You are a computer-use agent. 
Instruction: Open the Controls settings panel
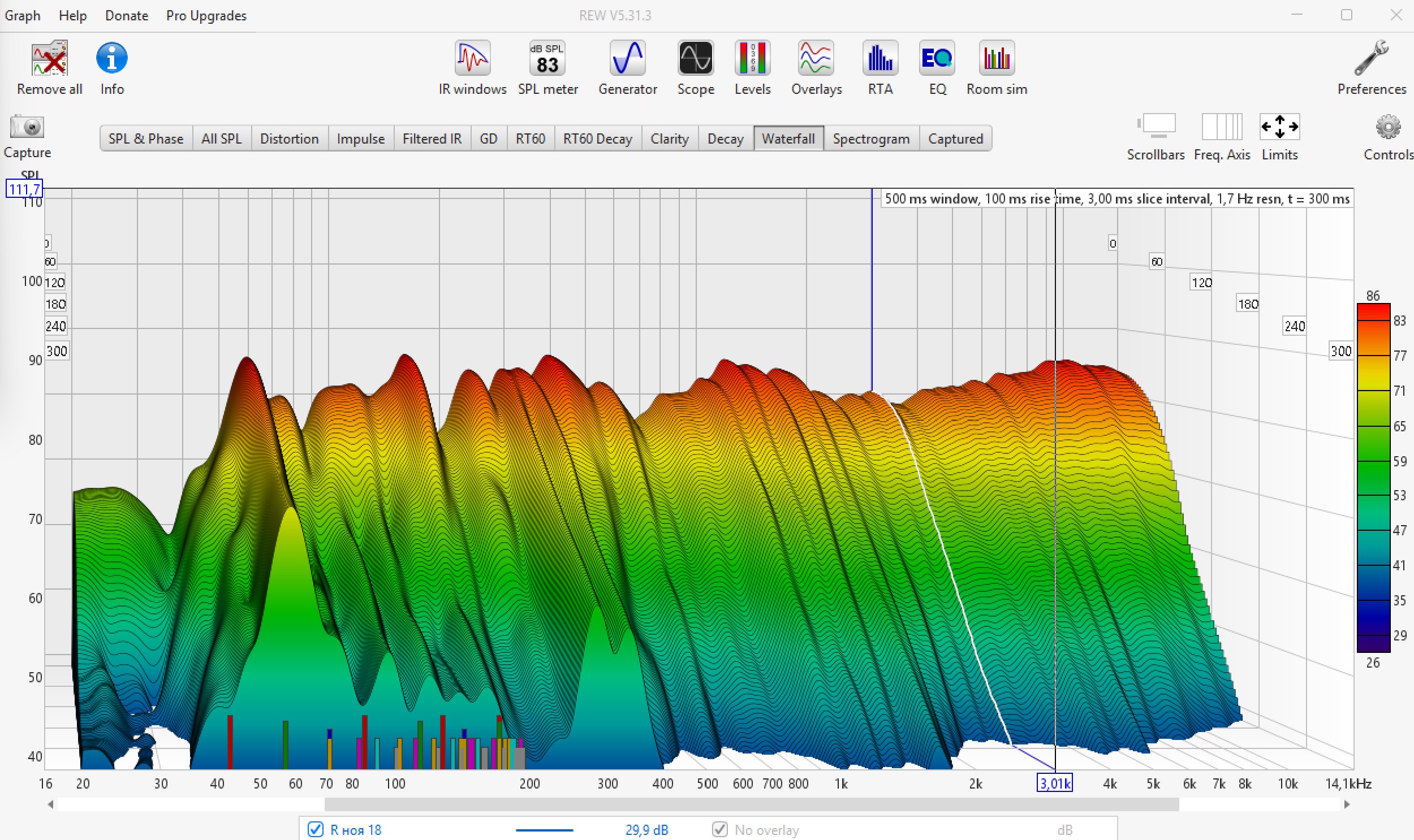[x=1387, y=127]
